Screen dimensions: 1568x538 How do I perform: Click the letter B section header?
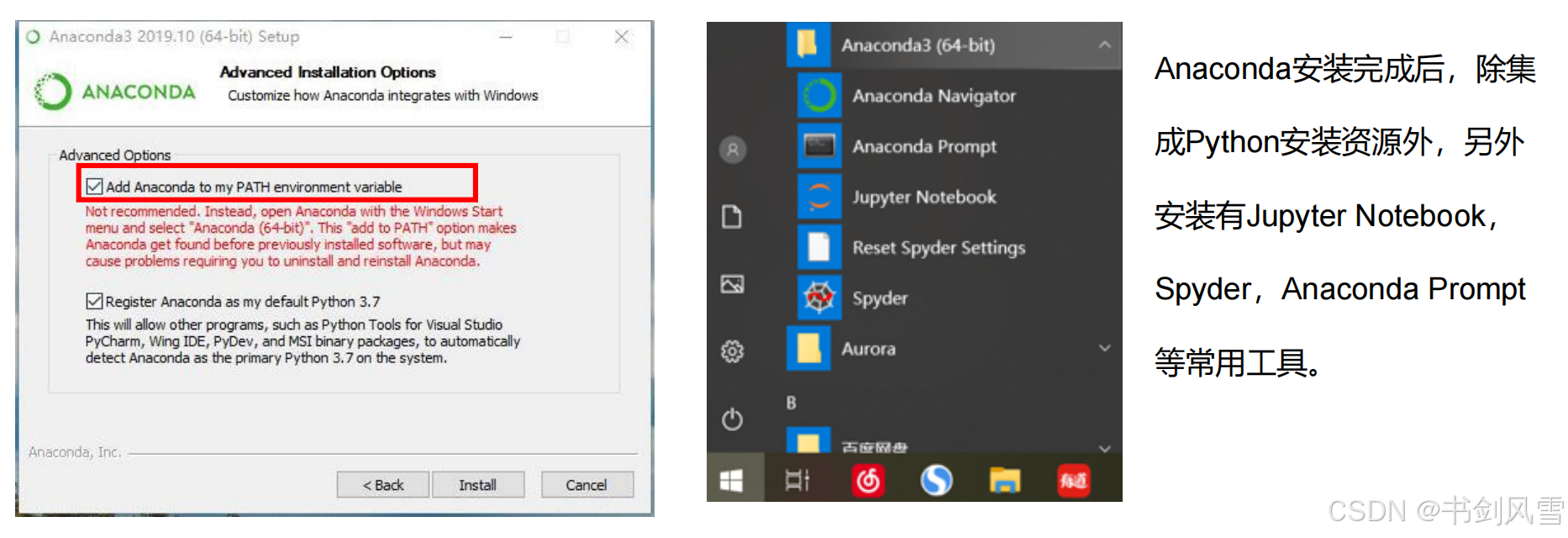click(791, 403)
